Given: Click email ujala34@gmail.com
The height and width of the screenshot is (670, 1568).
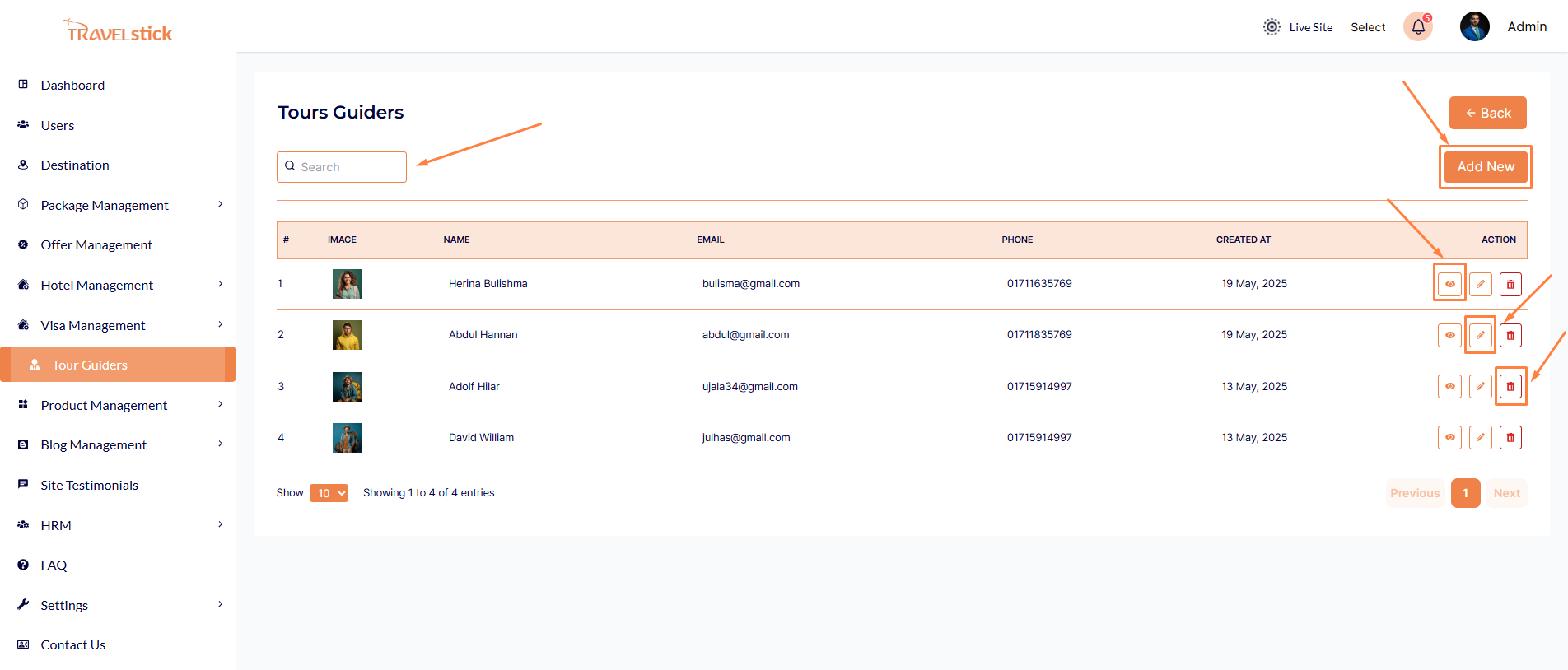Looking at the screenshot, I should (x=750, y=387).
